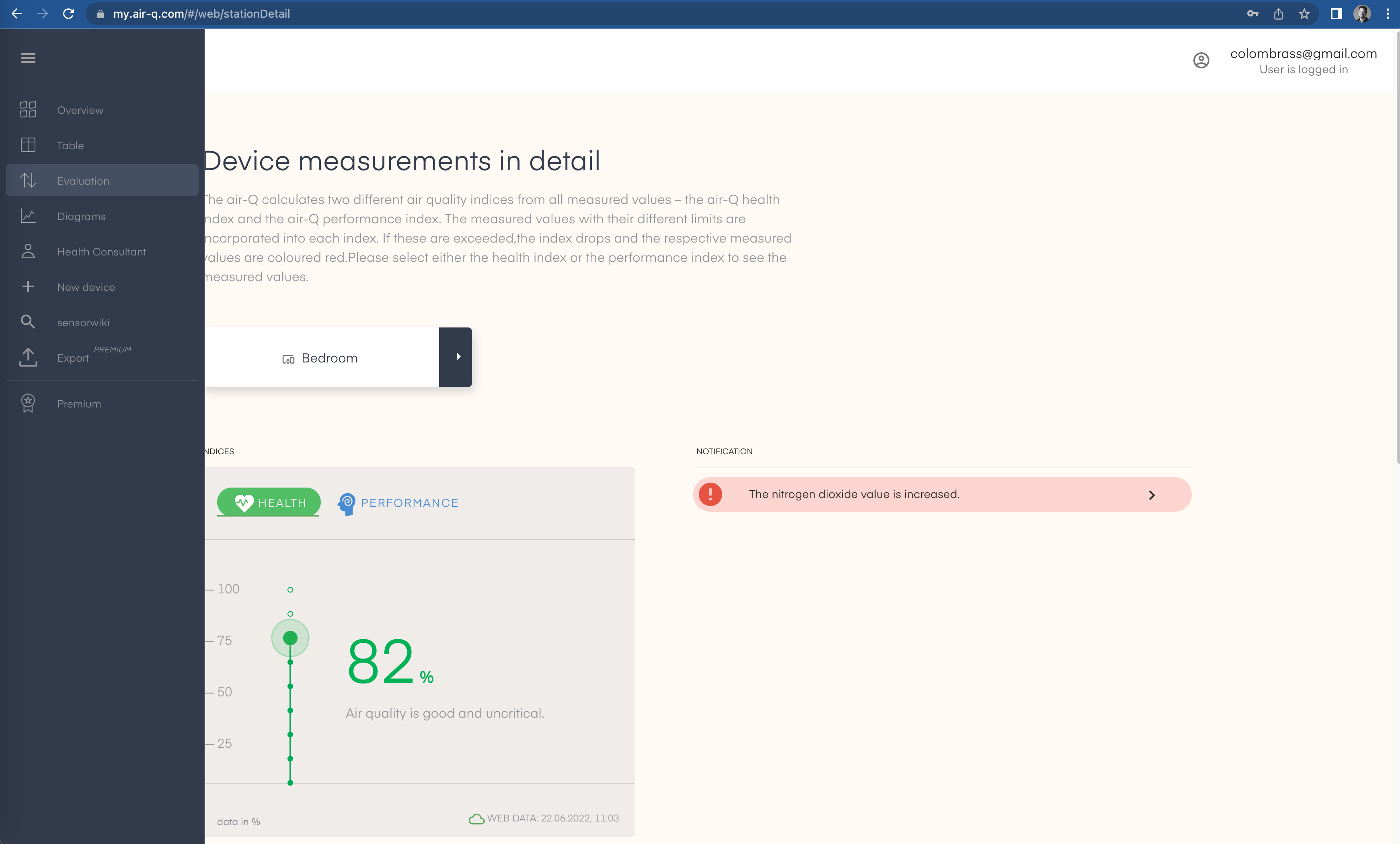Add a new device with the plus icon
The height and width of the screenshot is (844, 1400).
28,286
